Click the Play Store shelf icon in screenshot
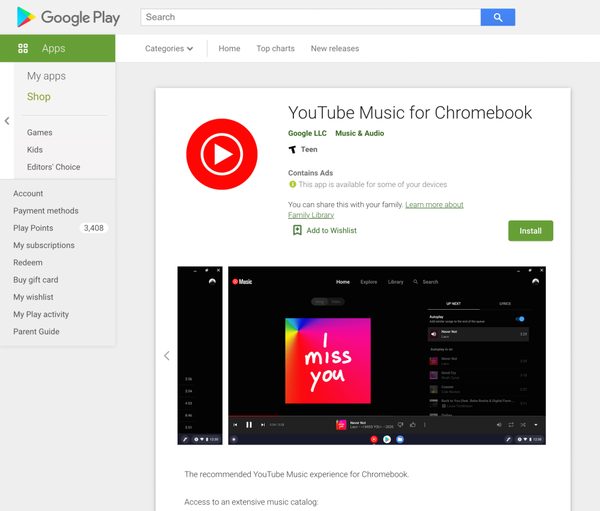 (387, 439)
